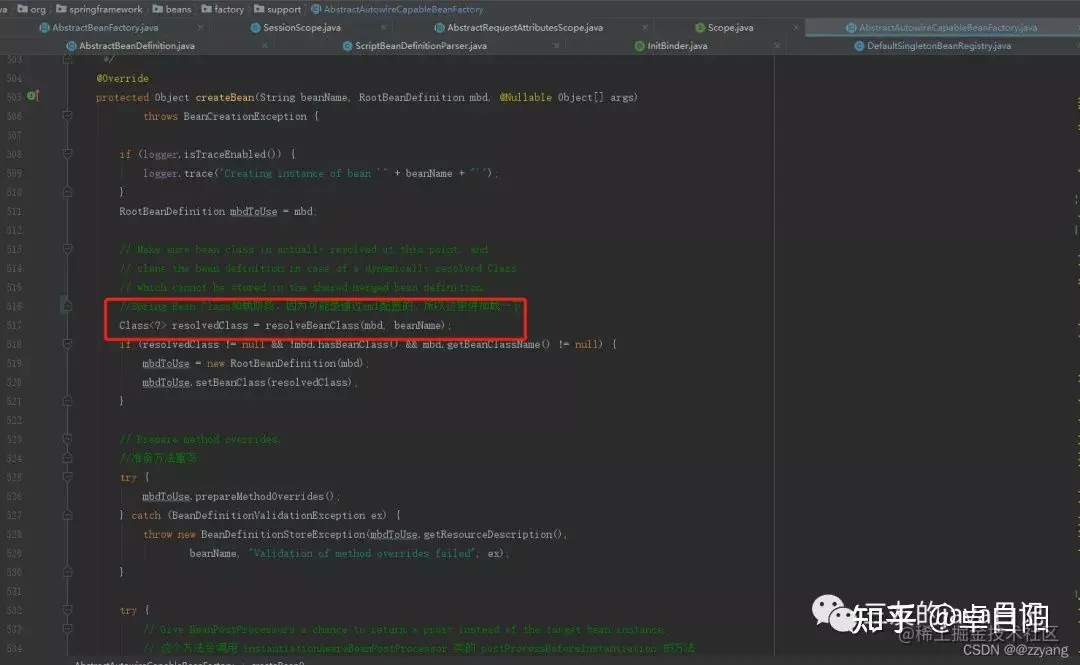Select the InitBinder.java tab
The height and width of the screenshot is (665, 1080).
677,46
